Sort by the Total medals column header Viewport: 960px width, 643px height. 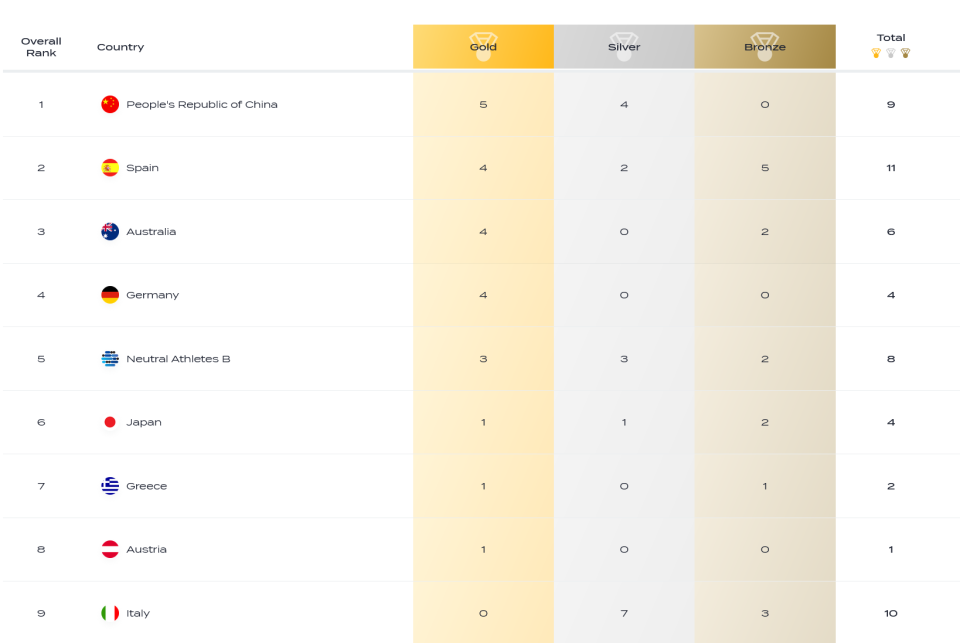pyautogui.click(x=891, y=45)
